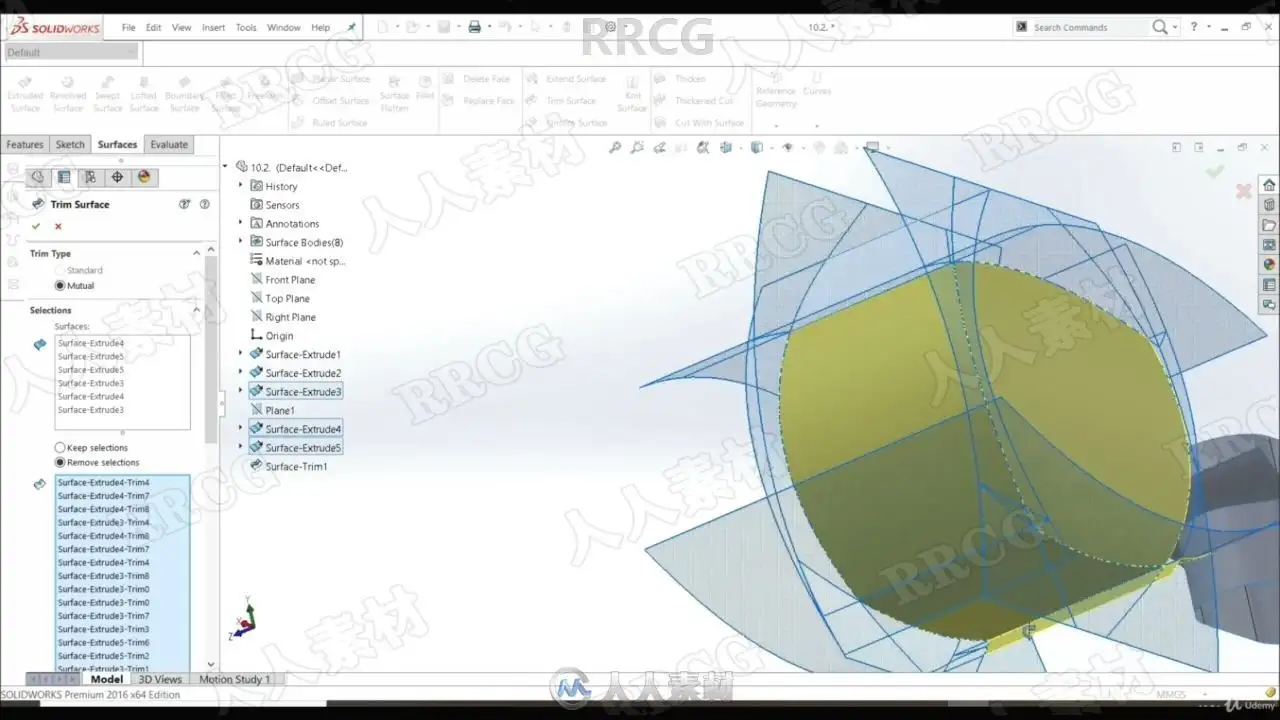This screenshot has width=1280, height=720.
Task: Select the Mutual trim type radio button
Action: [x=60, y=285]
